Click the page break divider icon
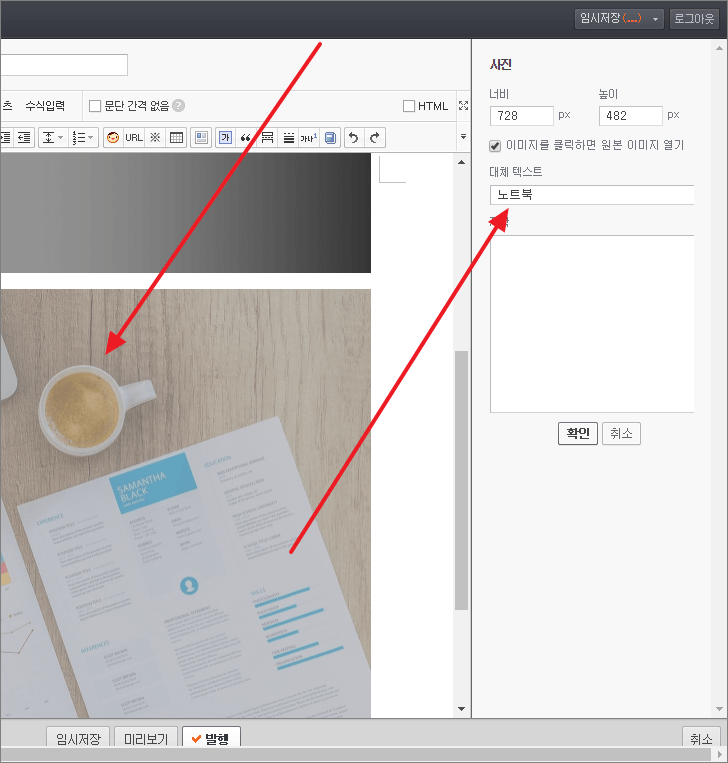Screen dimensions: 728x763 [x=267, y=138]
